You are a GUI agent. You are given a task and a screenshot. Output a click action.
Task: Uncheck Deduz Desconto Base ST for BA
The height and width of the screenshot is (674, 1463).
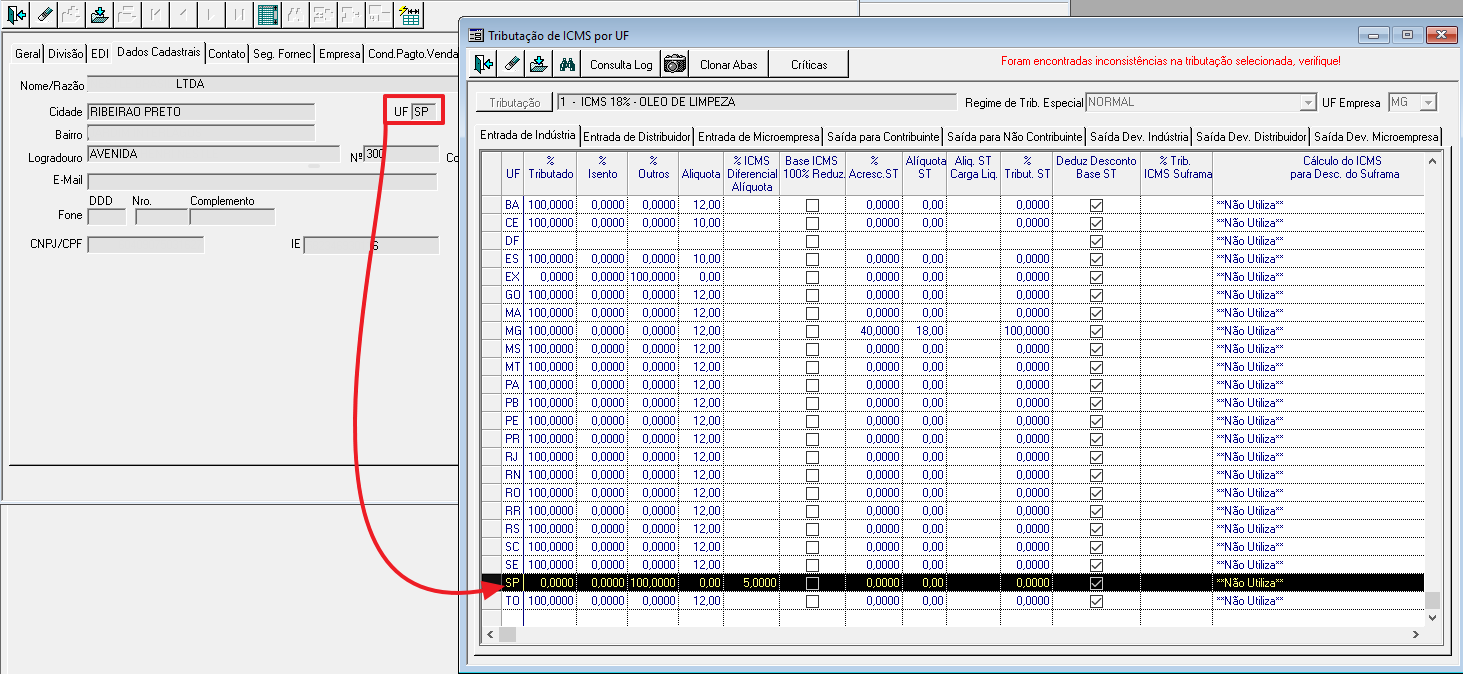pyautogui.click(x=1096, y=205)
